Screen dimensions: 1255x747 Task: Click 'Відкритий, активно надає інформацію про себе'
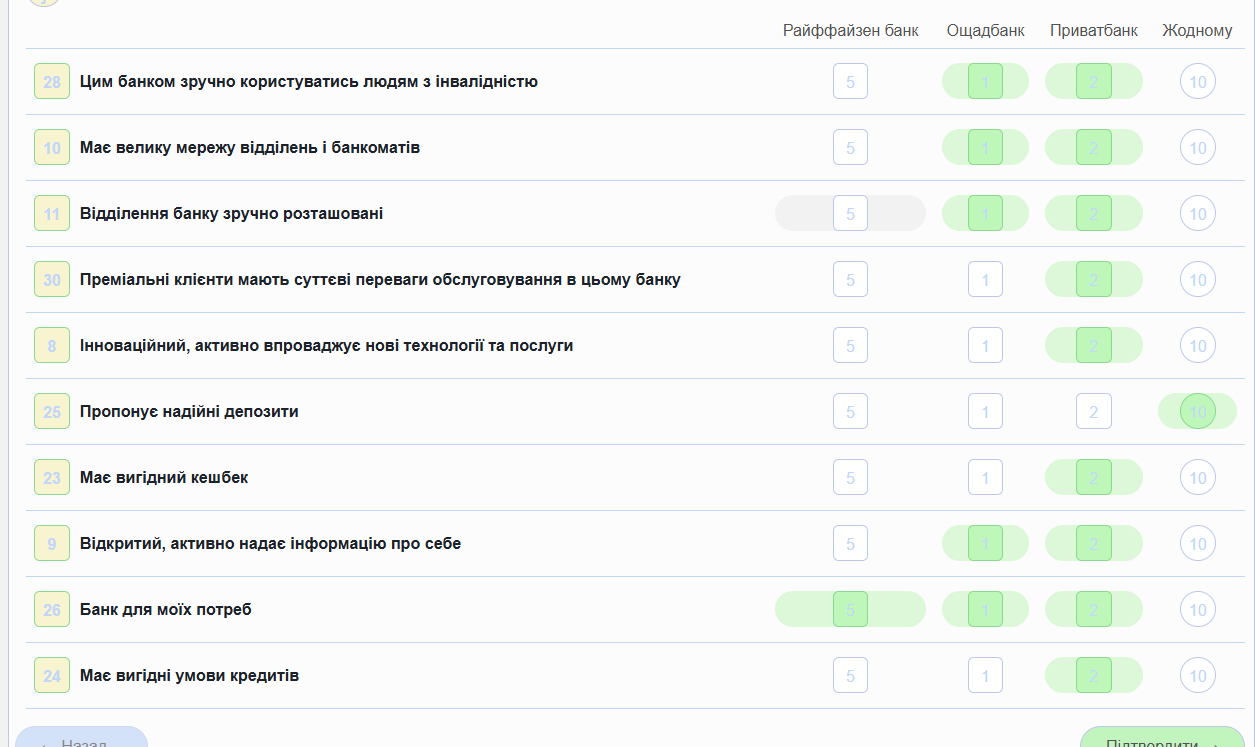tap(270, 543)
